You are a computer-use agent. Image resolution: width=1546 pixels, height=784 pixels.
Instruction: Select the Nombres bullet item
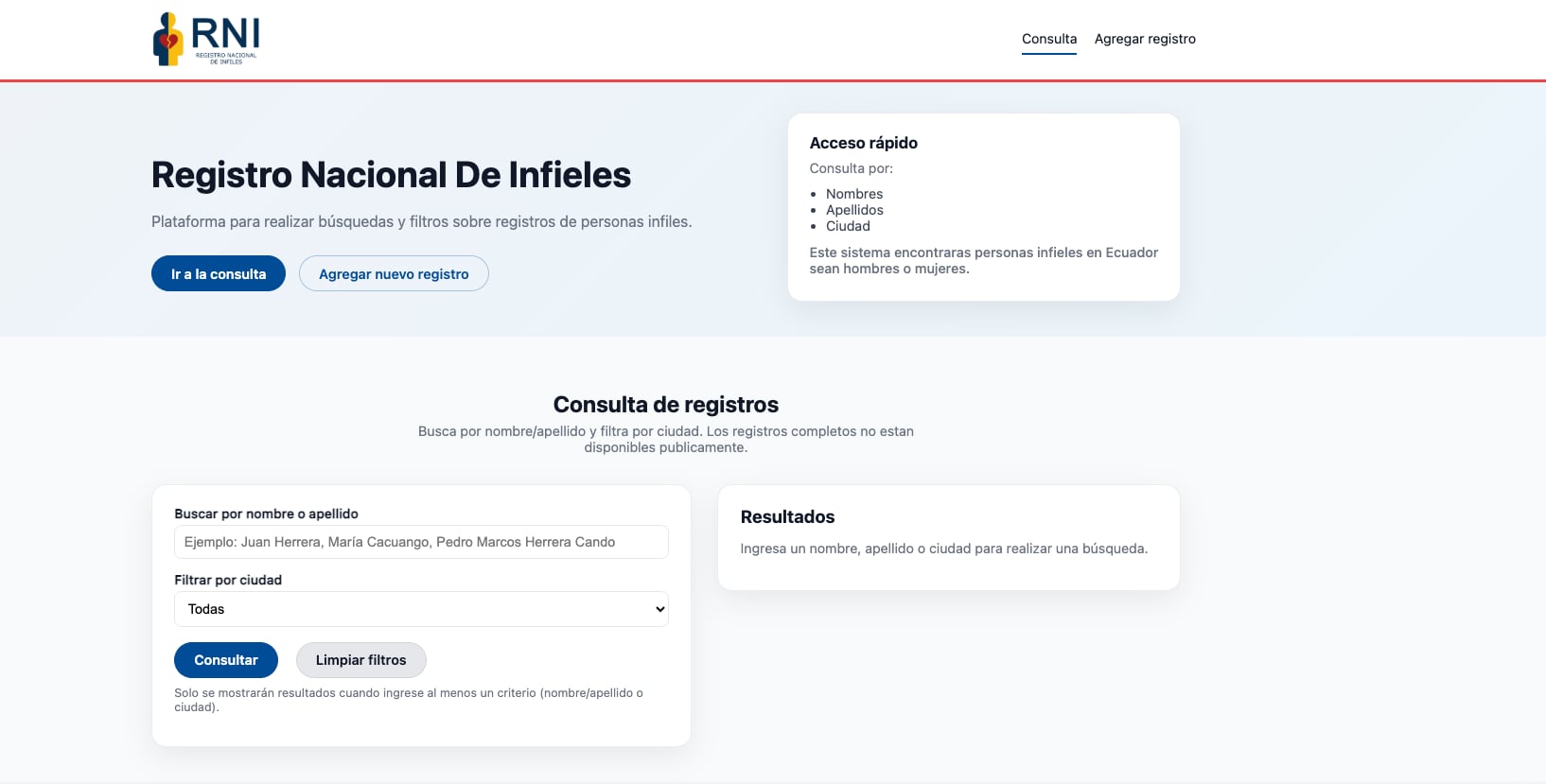tap(853, 194)
